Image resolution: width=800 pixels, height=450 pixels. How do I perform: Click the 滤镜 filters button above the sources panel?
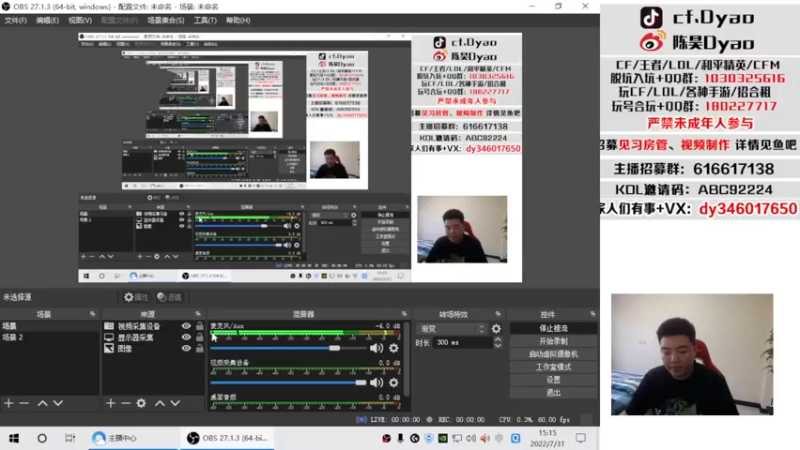169,297
